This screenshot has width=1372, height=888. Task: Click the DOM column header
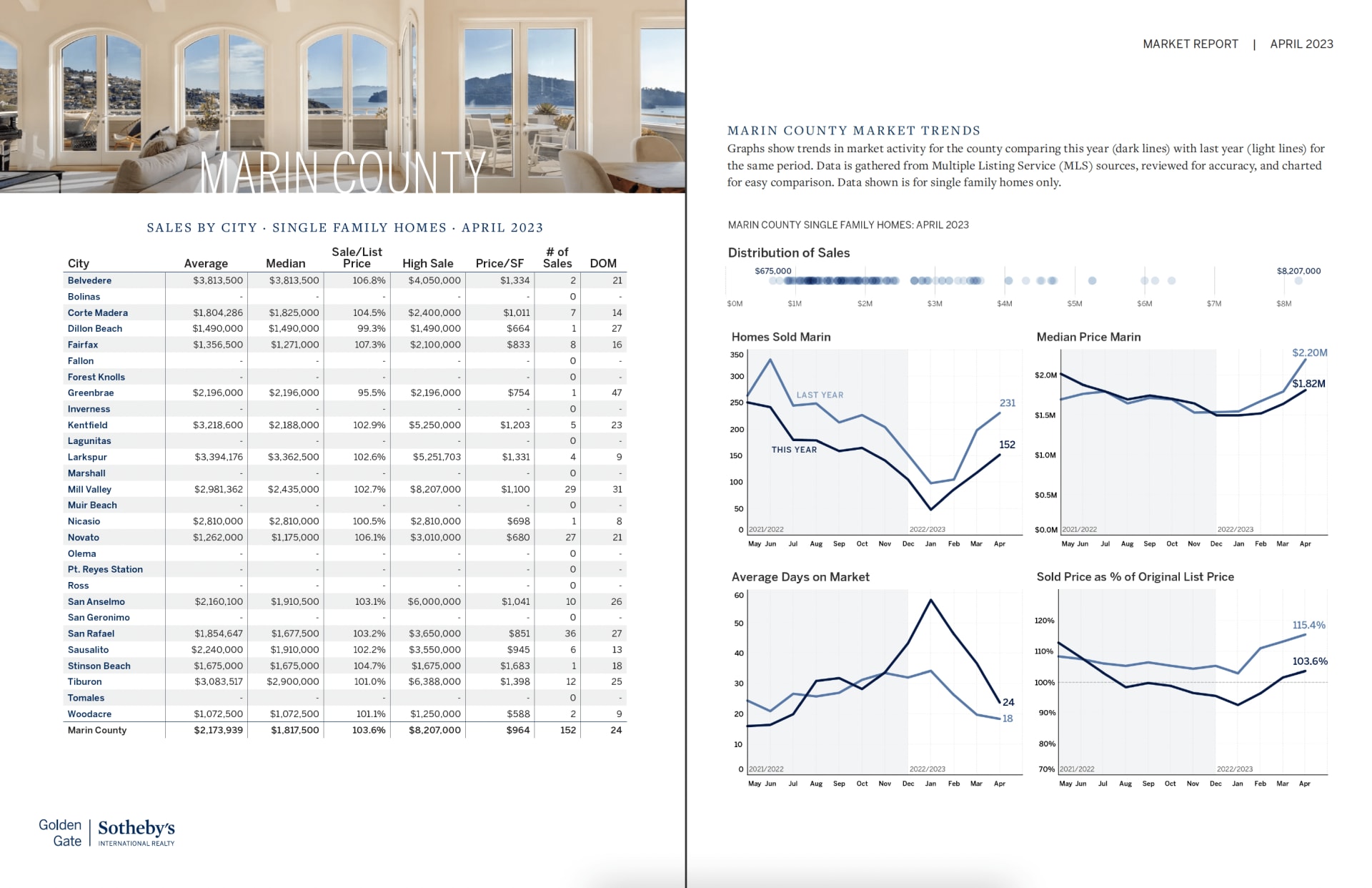click(603, 263)
